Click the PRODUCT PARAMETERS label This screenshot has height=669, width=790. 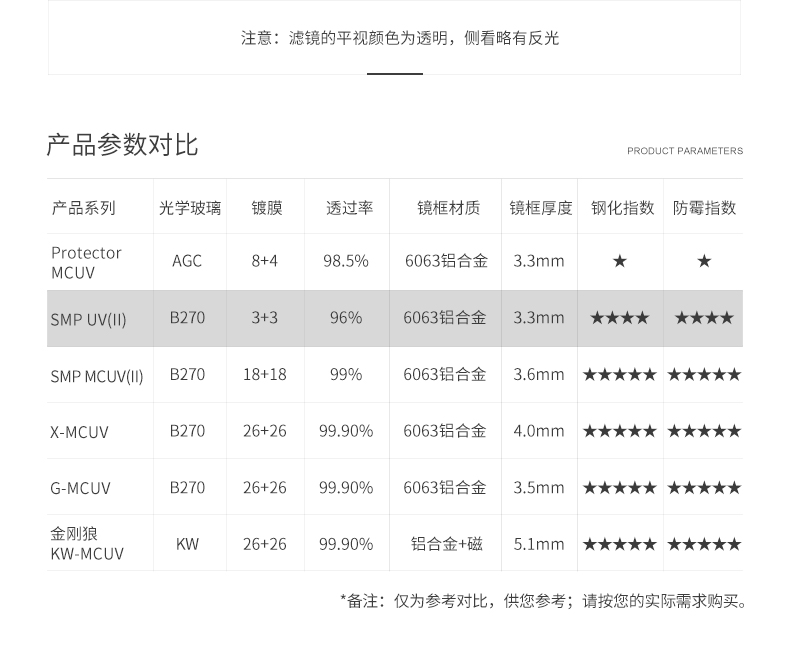[685, 151]
